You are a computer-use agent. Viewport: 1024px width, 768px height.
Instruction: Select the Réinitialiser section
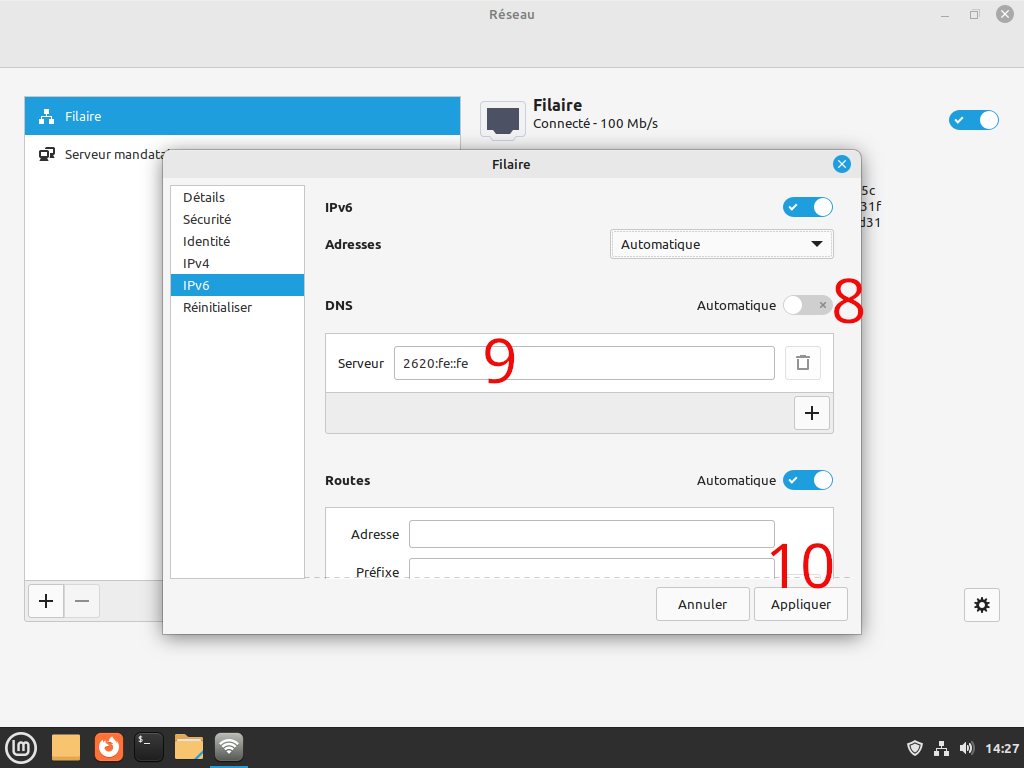[217, 307]
